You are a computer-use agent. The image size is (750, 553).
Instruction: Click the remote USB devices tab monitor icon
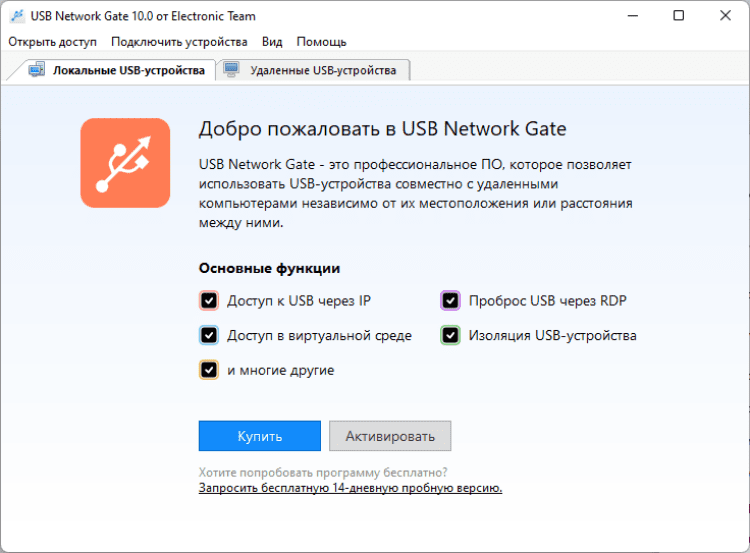(232, 70)
